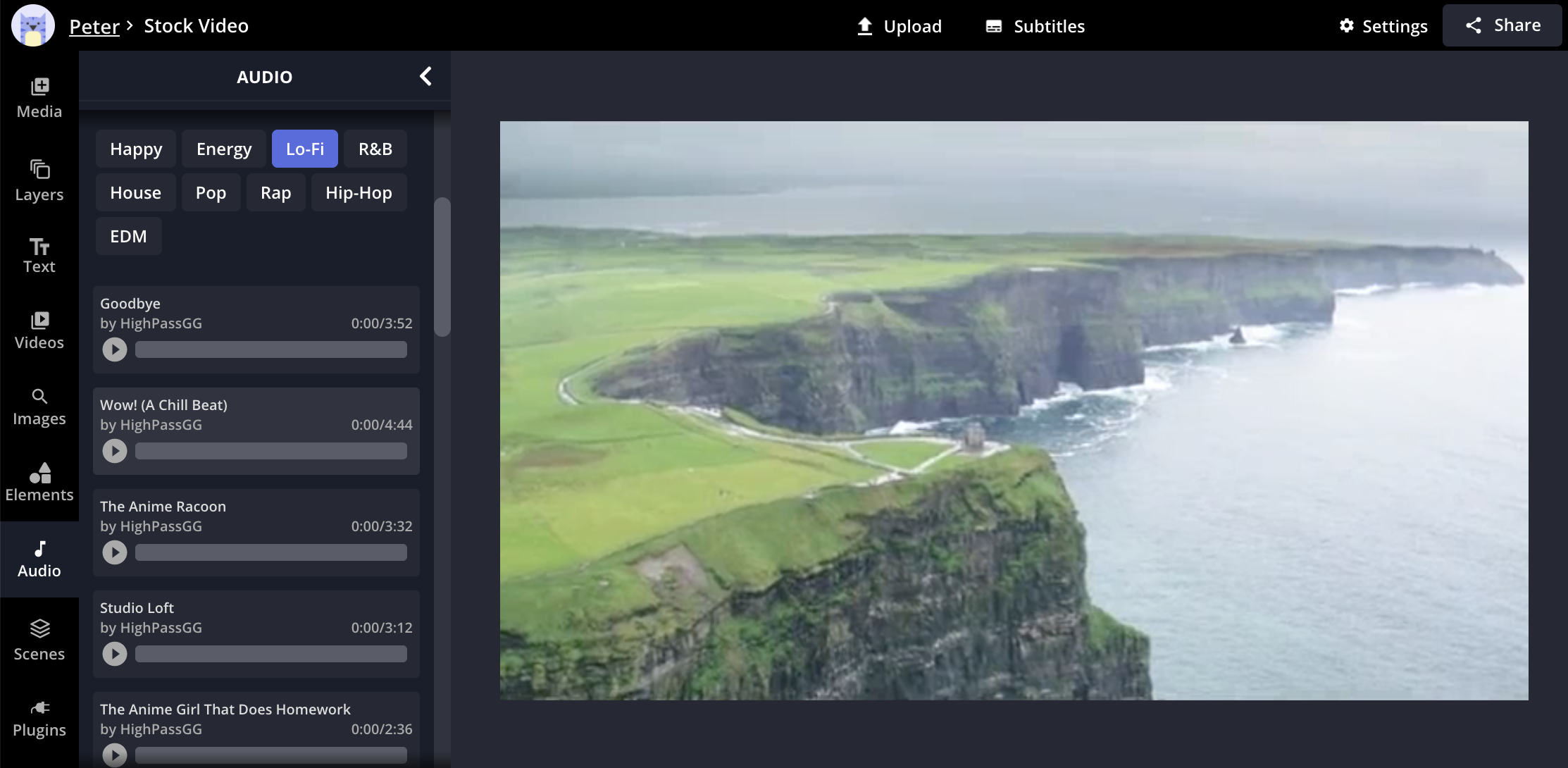Select the Hip-Hop genre filter
The height and width of the screenshot is (768, 1568).
click(359, 192)
